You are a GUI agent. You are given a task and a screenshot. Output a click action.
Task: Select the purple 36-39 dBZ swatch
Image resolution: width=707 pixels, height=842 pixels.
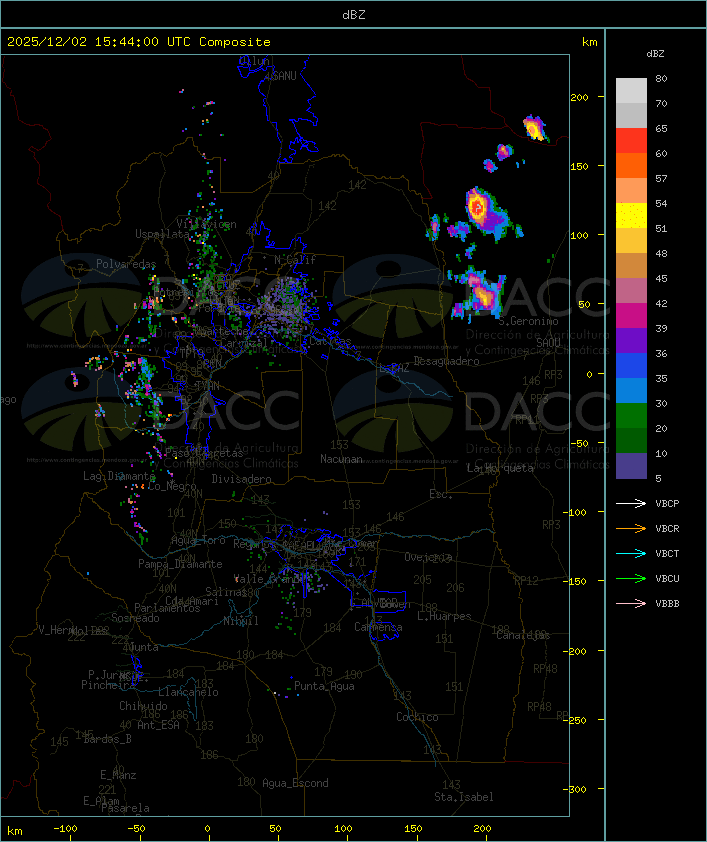click(x=631, y=341)
